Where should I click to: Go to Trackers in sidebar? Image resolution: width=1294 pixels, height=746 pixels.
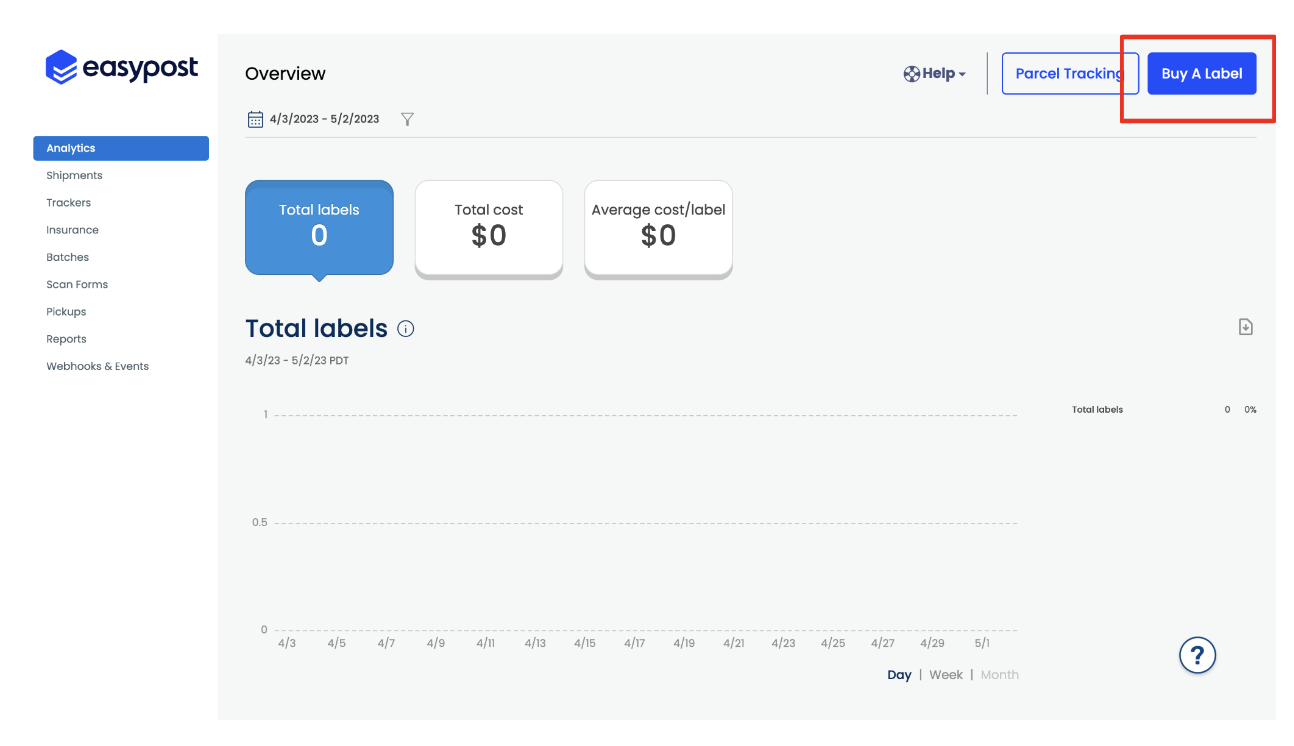pos(68,203)
